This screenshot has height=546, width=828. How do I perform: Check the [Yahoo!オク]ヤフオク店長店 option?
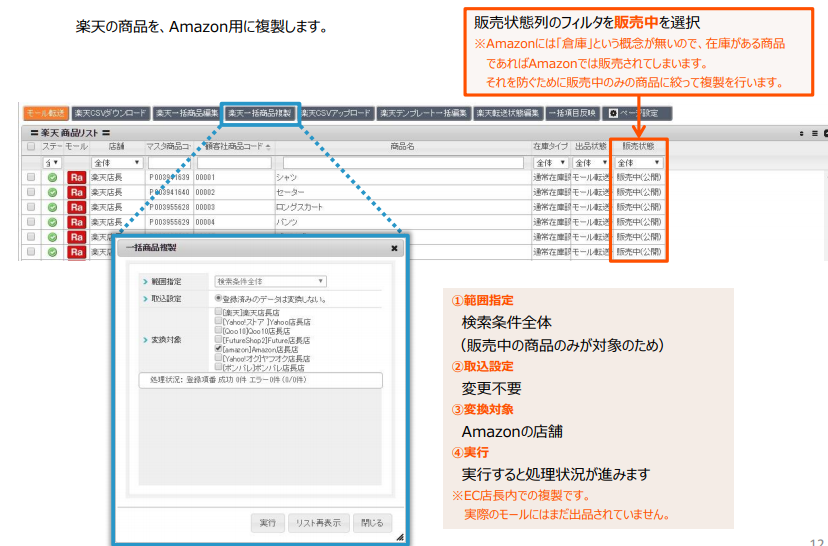[218, 357]
